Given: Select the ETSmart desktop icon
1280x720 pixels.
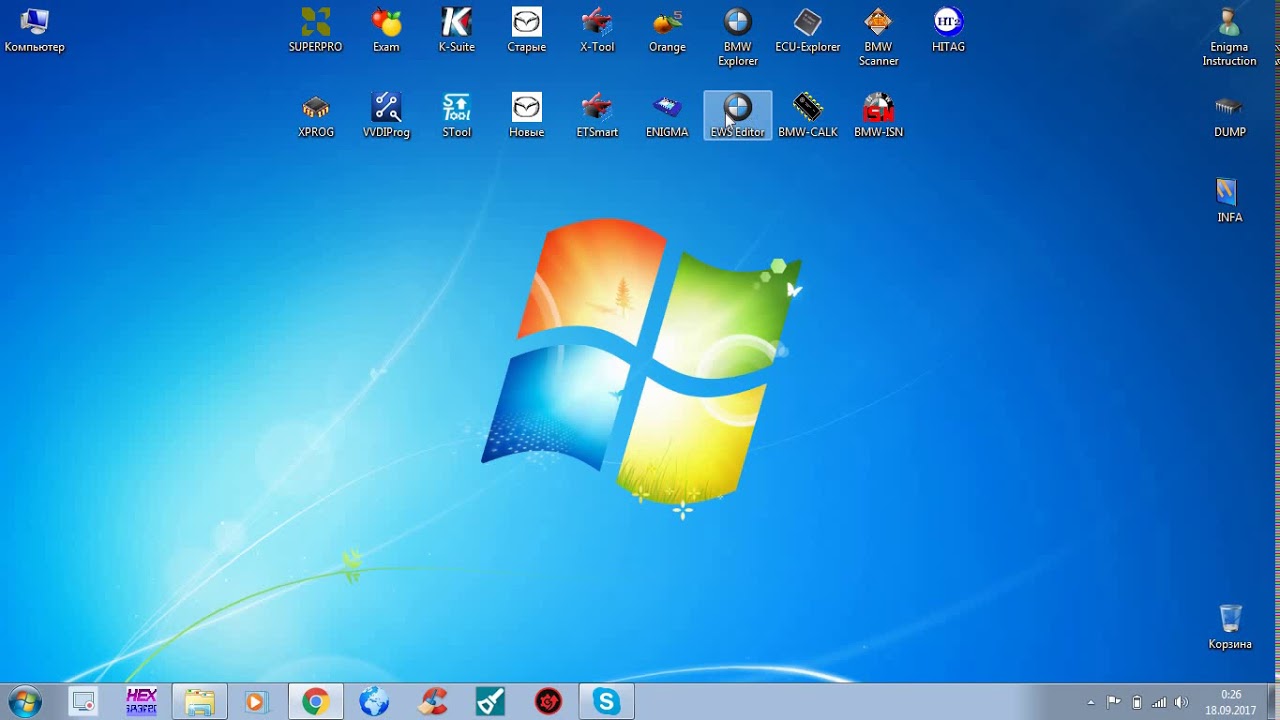Looking at the screenshot, I should [597, 116].
